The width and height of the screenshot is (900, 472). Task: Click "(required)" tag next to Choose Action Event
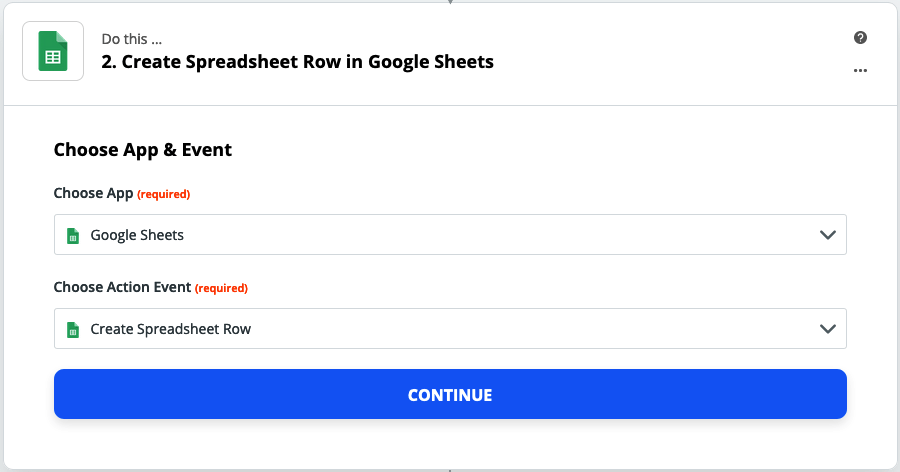coord(221,288)
